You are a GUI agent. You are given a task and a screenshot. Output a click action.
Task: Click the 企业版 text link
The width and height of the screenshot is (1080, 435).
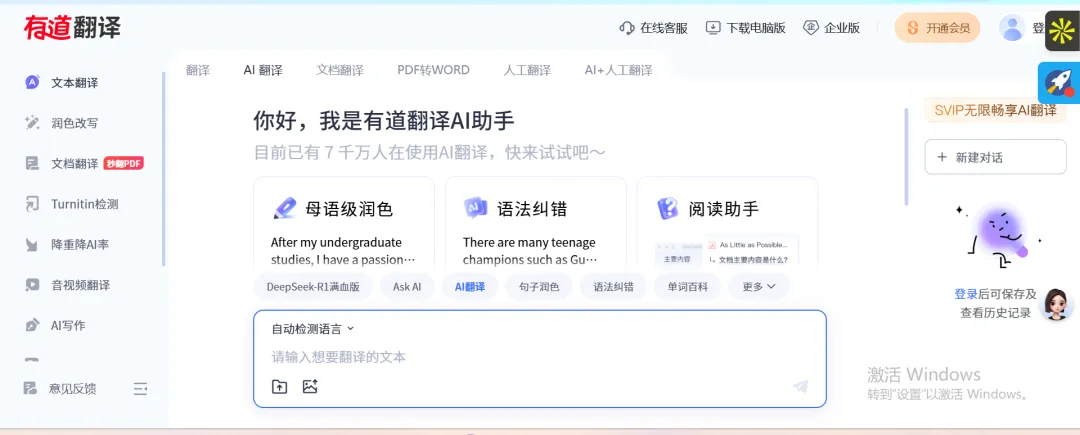click(x=842, y=28)
